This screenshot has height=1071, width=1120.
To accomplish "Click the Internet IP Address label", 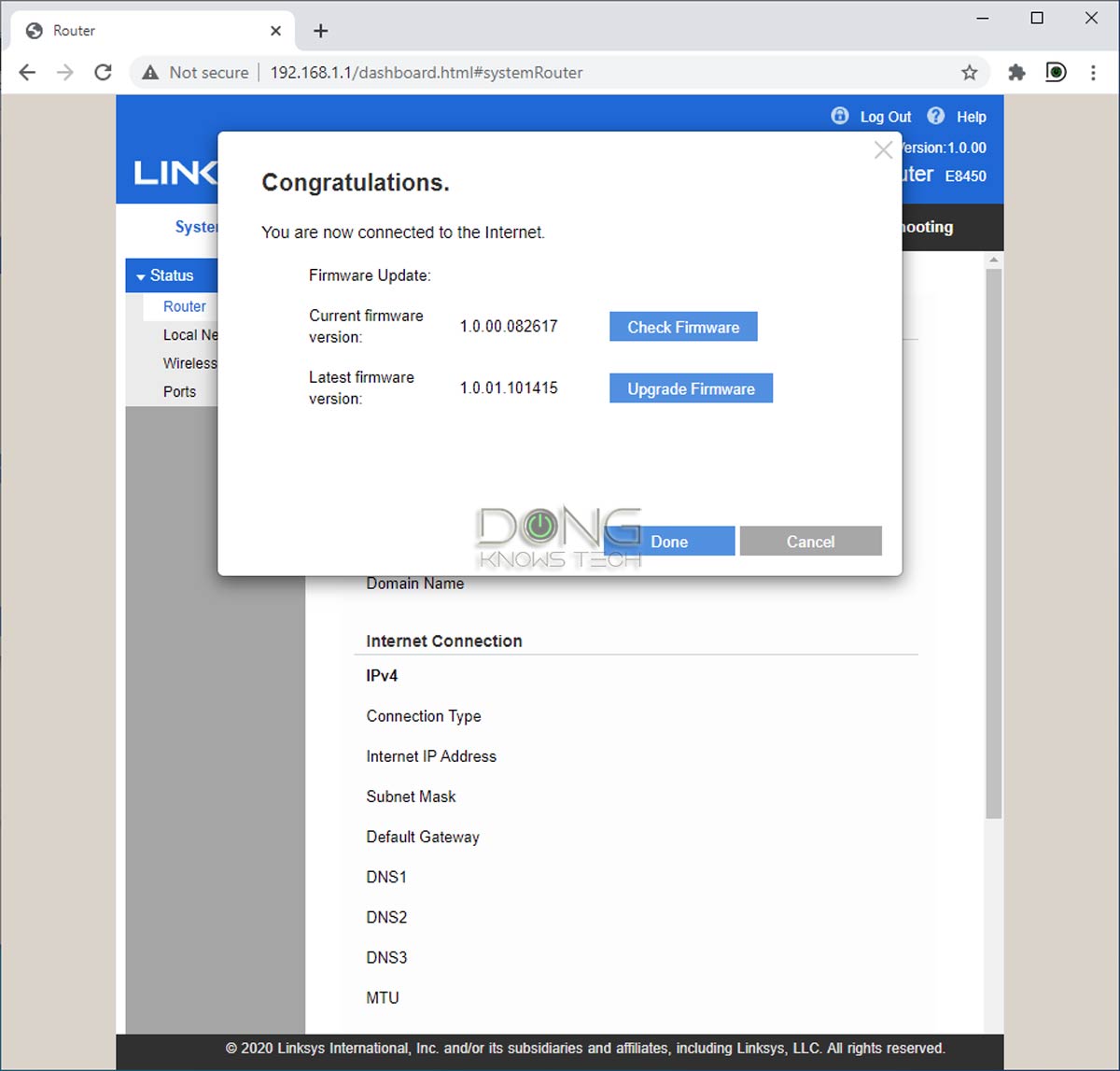I will tap(431, 756).
